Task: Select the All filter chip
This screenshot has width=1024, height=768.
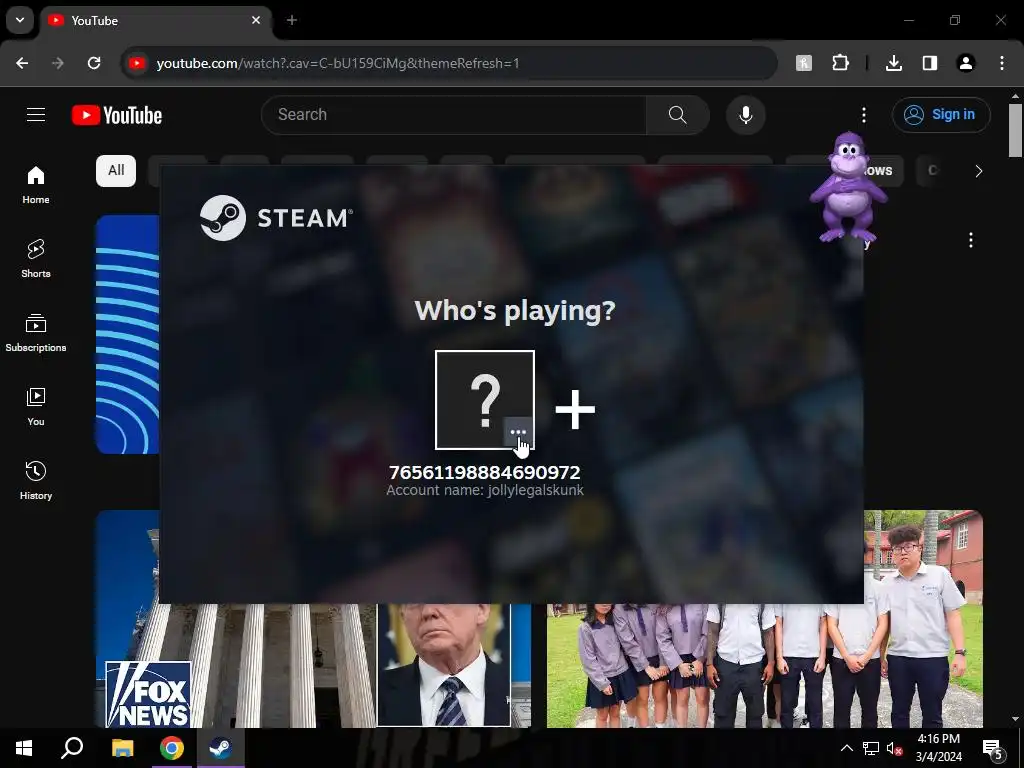Action: click(116, 170)
